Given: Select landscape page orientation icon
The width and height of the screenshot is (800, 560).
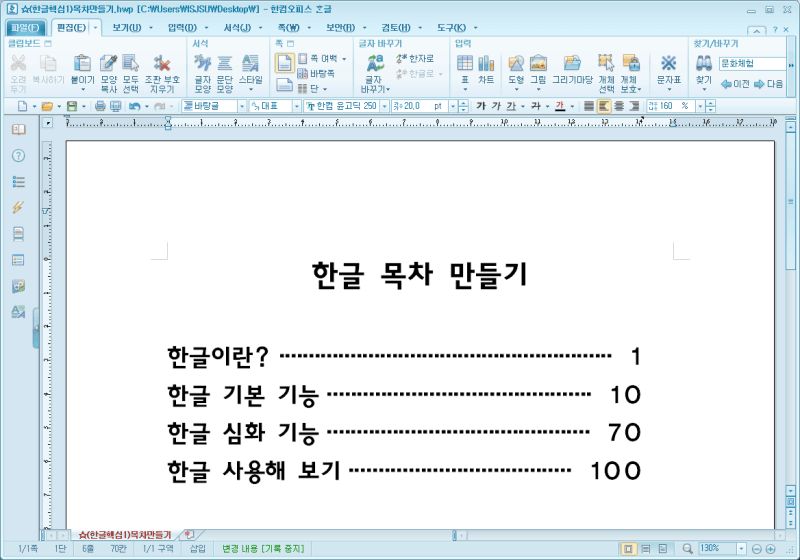Looking at the screenshot, I should [x=284, y=85].
